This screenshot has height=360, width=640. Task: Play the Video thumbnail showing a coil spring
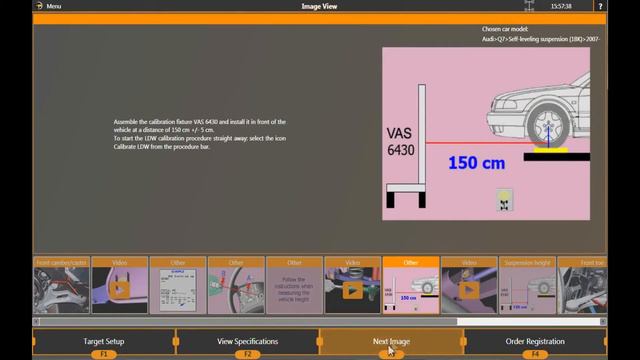pos(353,285)
